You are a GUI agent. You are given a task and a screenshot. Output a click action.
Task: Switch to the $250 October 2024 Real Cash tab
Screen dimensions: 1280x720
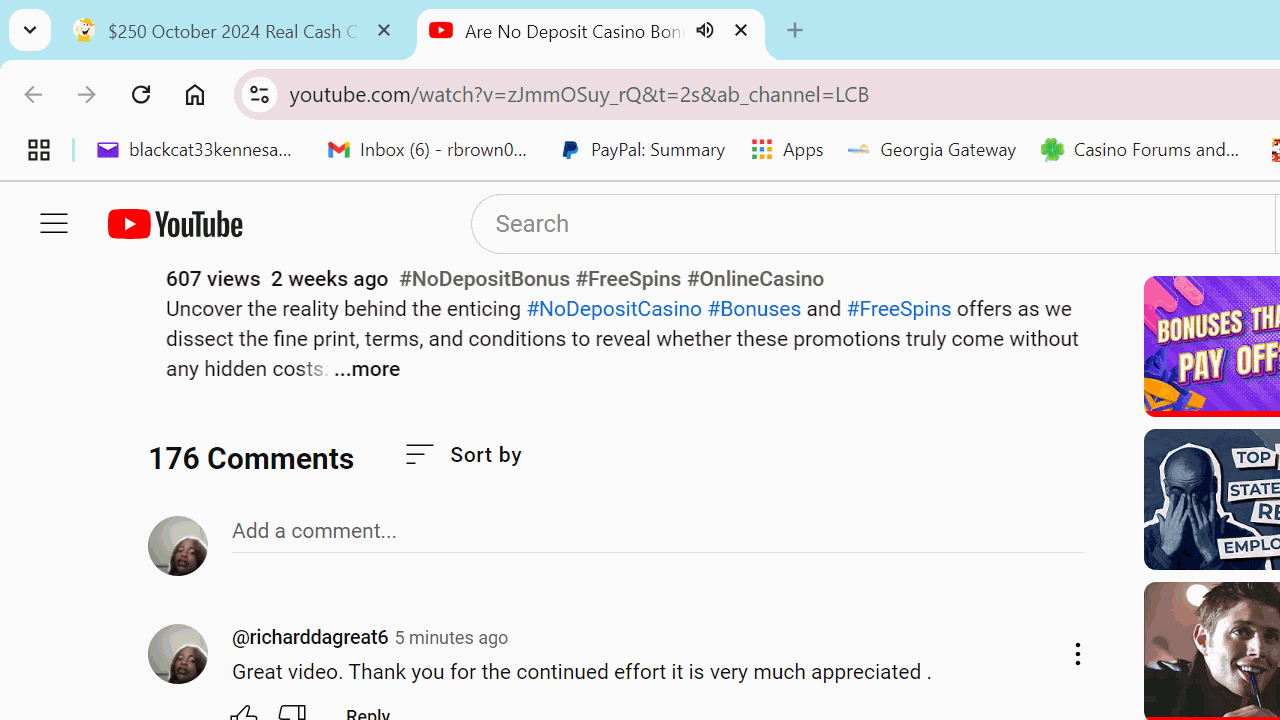click(x=232, y=31)
